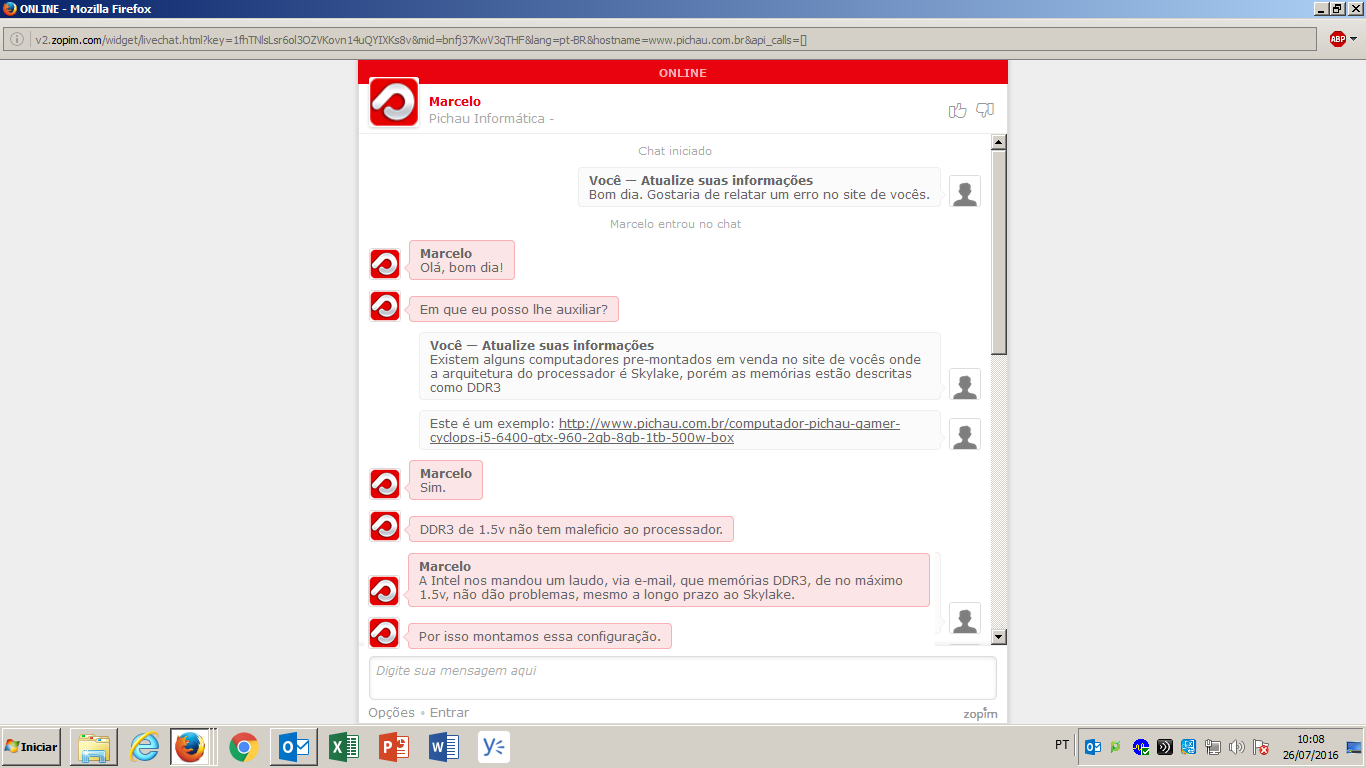Click the chat scrollbar down arrow

click(998, 636)
